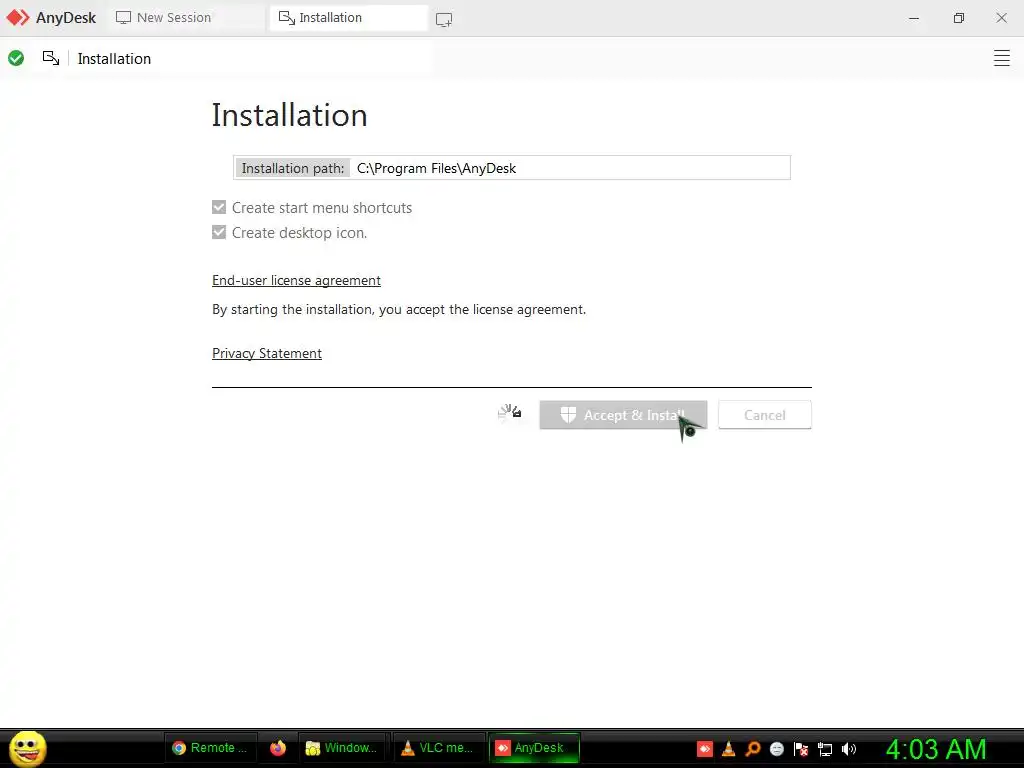Toggle Create start menu shortcuts checkbox
The image size is (1024, 768).
pos(219,207)
